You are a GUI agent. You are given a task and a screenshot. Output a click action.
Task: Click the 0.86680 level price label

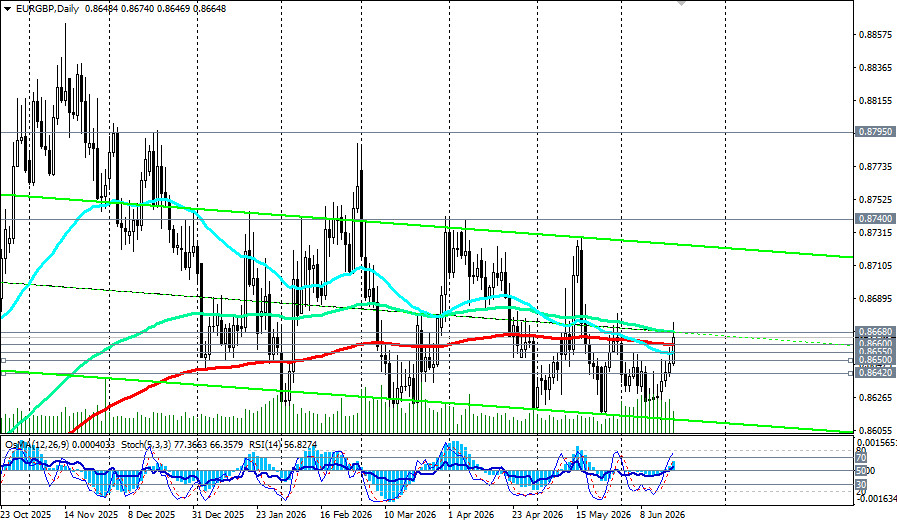tap(875, 332)
